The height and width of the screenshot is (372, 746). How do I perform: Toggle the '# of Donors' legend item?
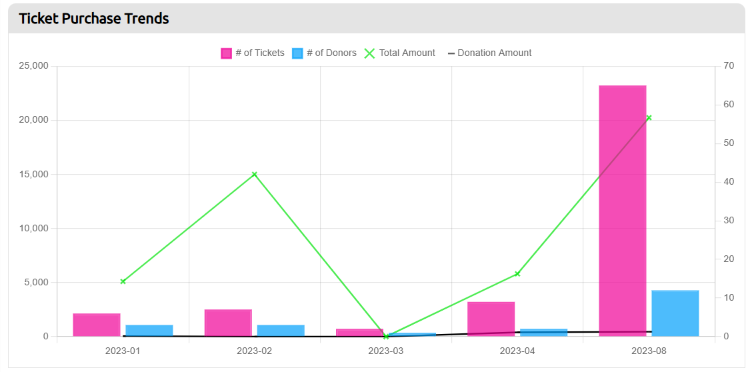pos(324,53)
